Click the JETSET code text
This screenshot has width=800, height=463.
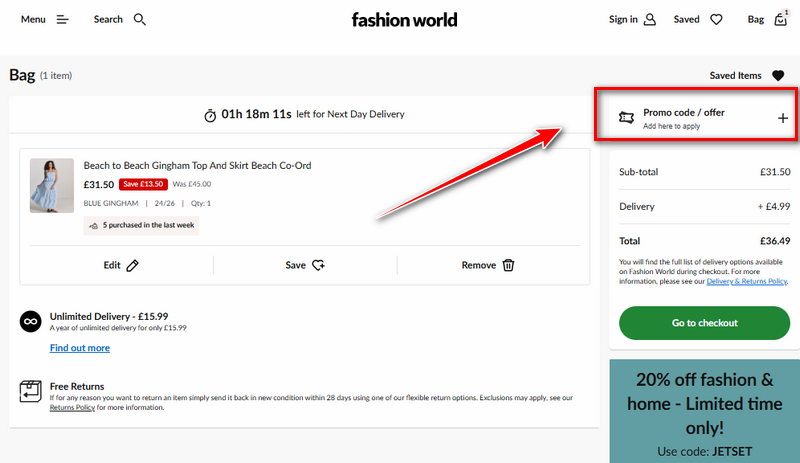pyautogui.click(x=732, y=452)
